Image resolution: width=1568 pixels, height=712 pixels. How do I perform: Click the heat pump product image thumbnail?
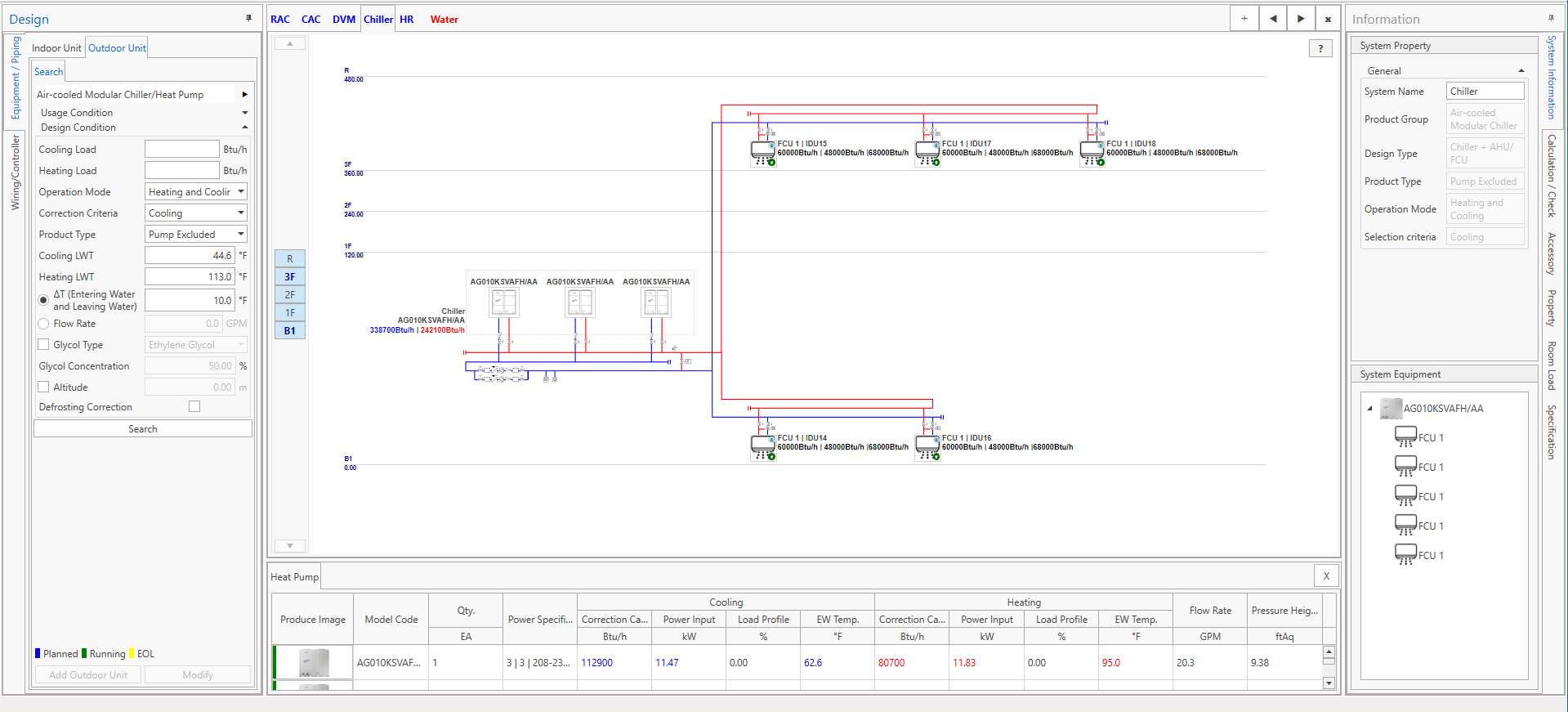point(314,662)
